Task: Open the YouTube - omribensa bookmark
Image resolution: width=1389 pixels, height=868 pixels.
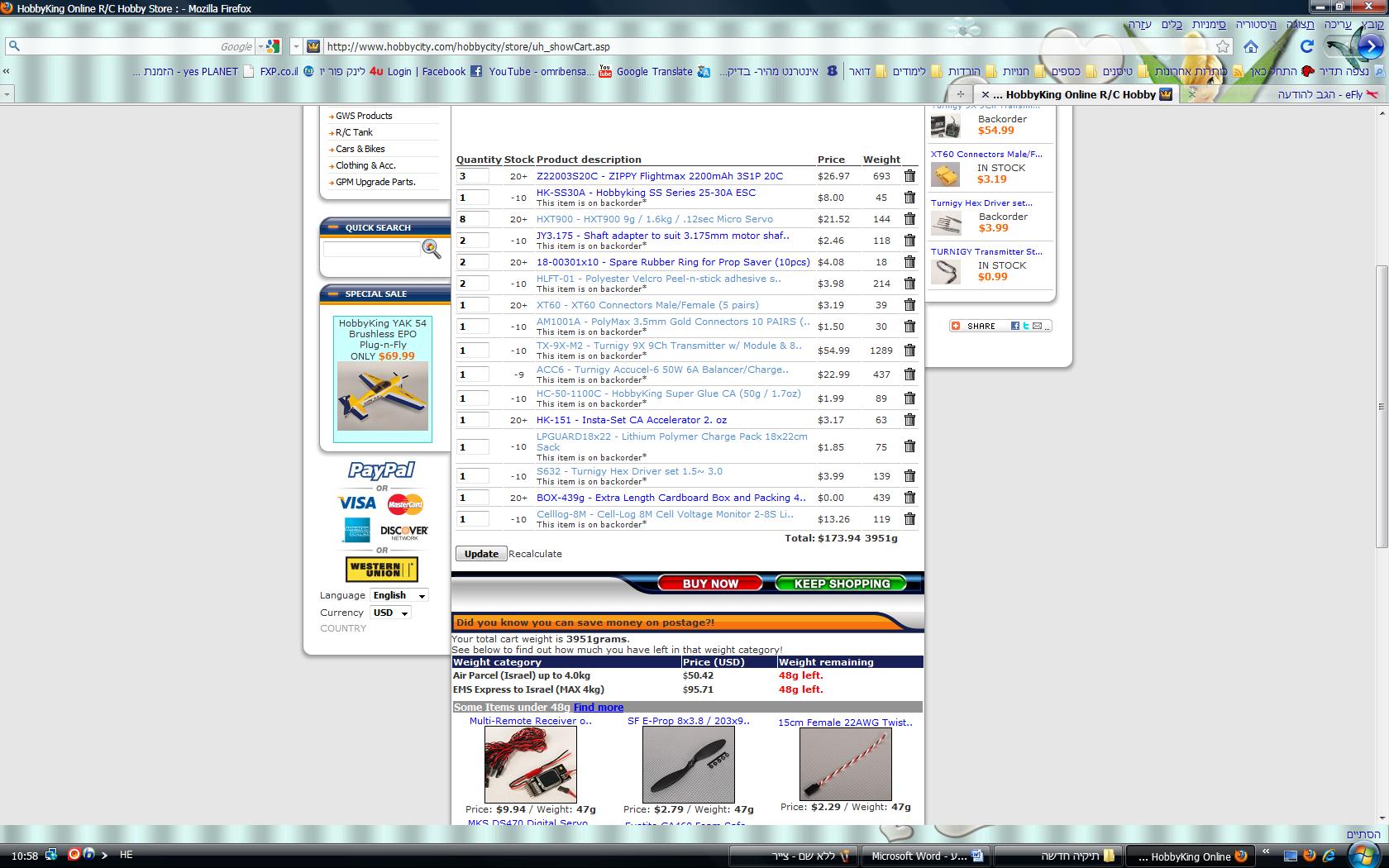Action: pyautogui.click(x=550, y=72)
